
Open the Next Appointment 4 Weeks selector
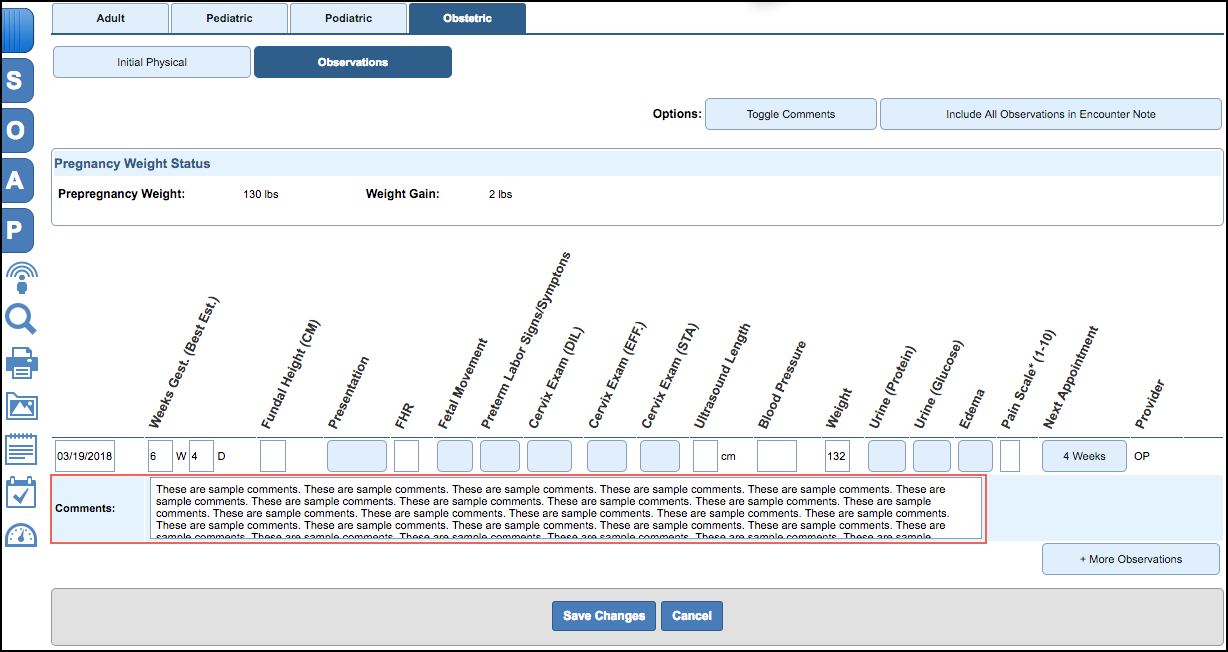click(1084, 456)
